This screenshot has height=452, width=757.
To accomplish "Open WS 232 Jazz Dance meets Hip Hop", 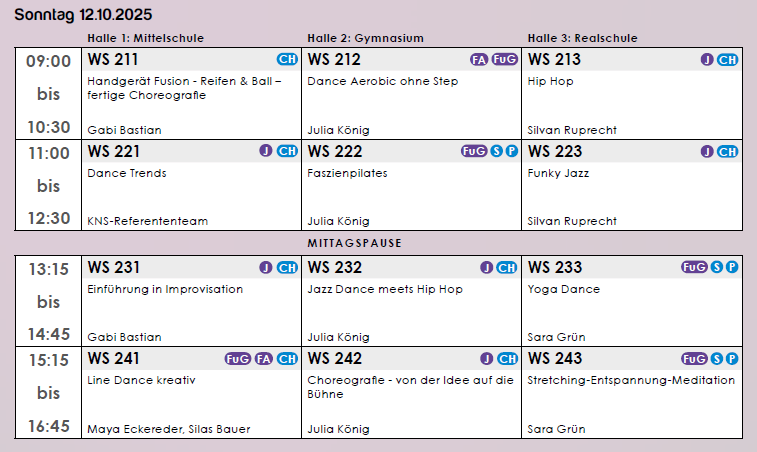I will (385, 289).
